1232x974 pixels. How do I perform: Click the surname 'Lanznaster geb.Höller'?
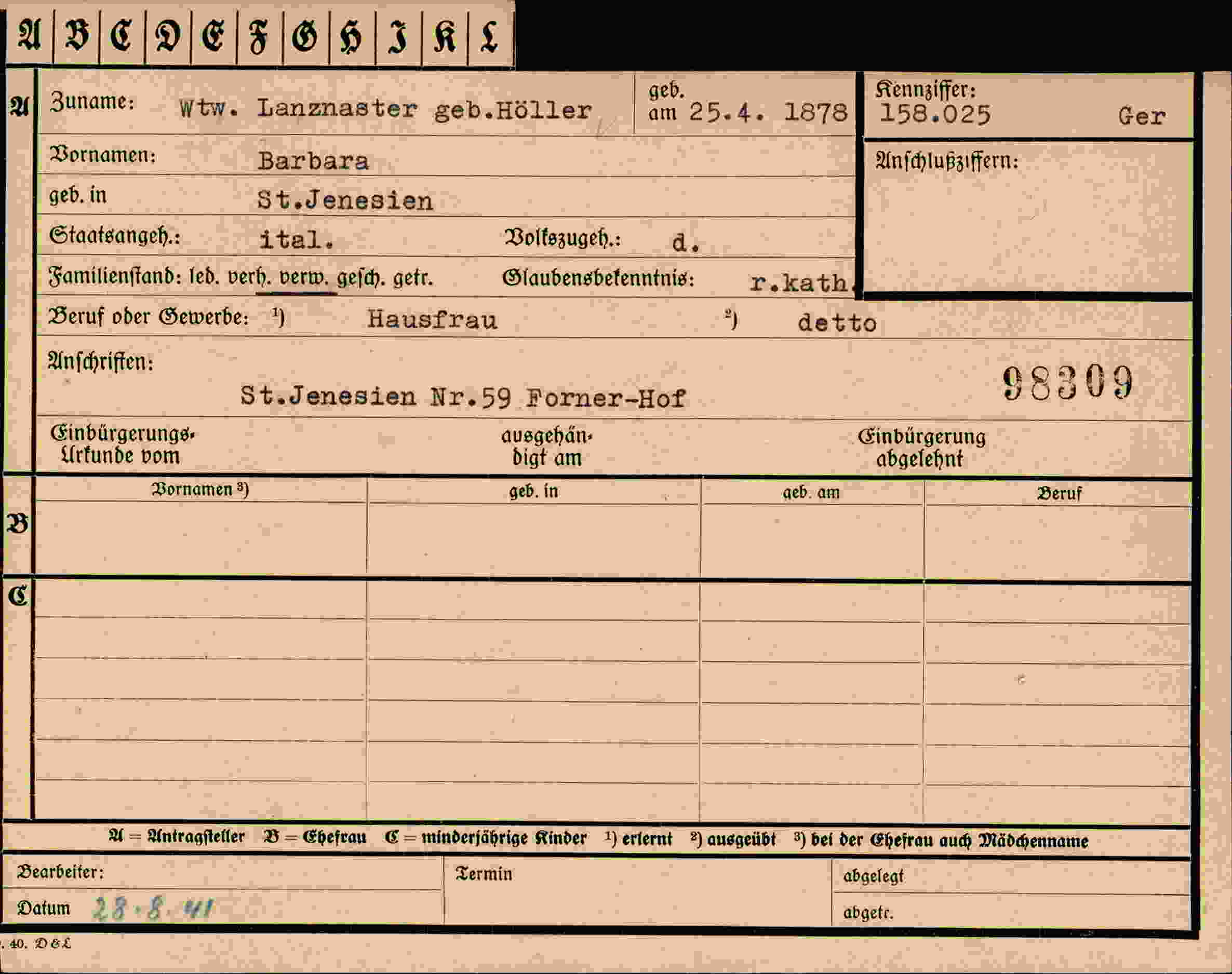tap(424, 109)
